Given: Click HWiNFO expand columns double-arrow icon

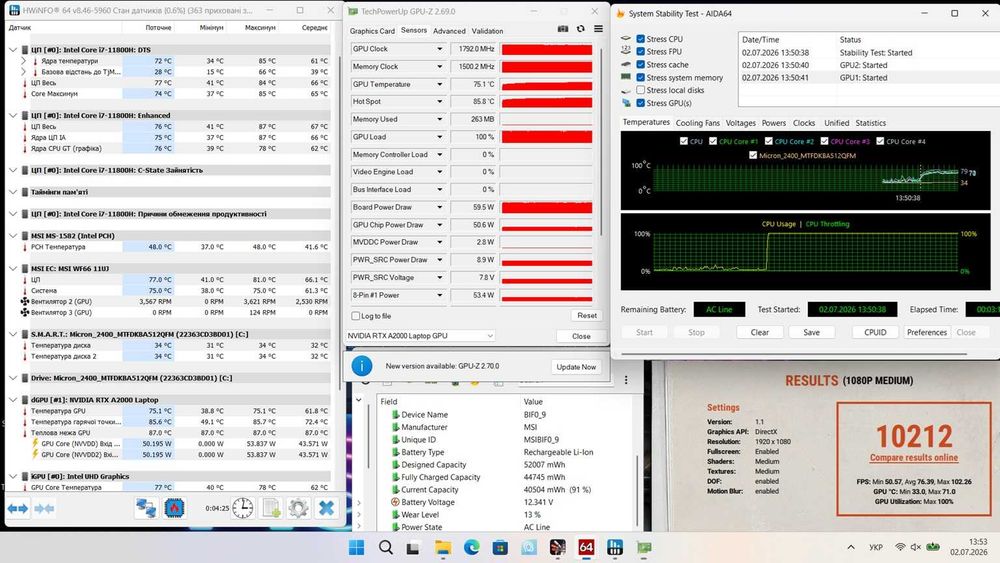Looking at the screenshot, I should [x=18, y=508].
